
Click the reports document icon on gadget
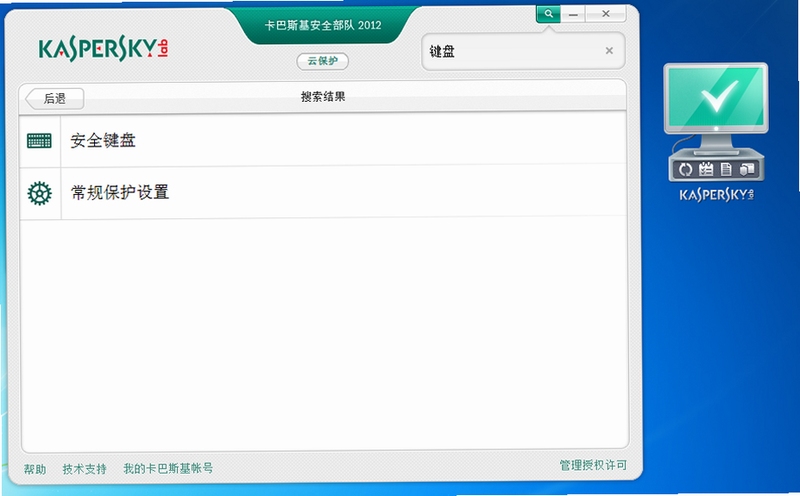[726, 169]
